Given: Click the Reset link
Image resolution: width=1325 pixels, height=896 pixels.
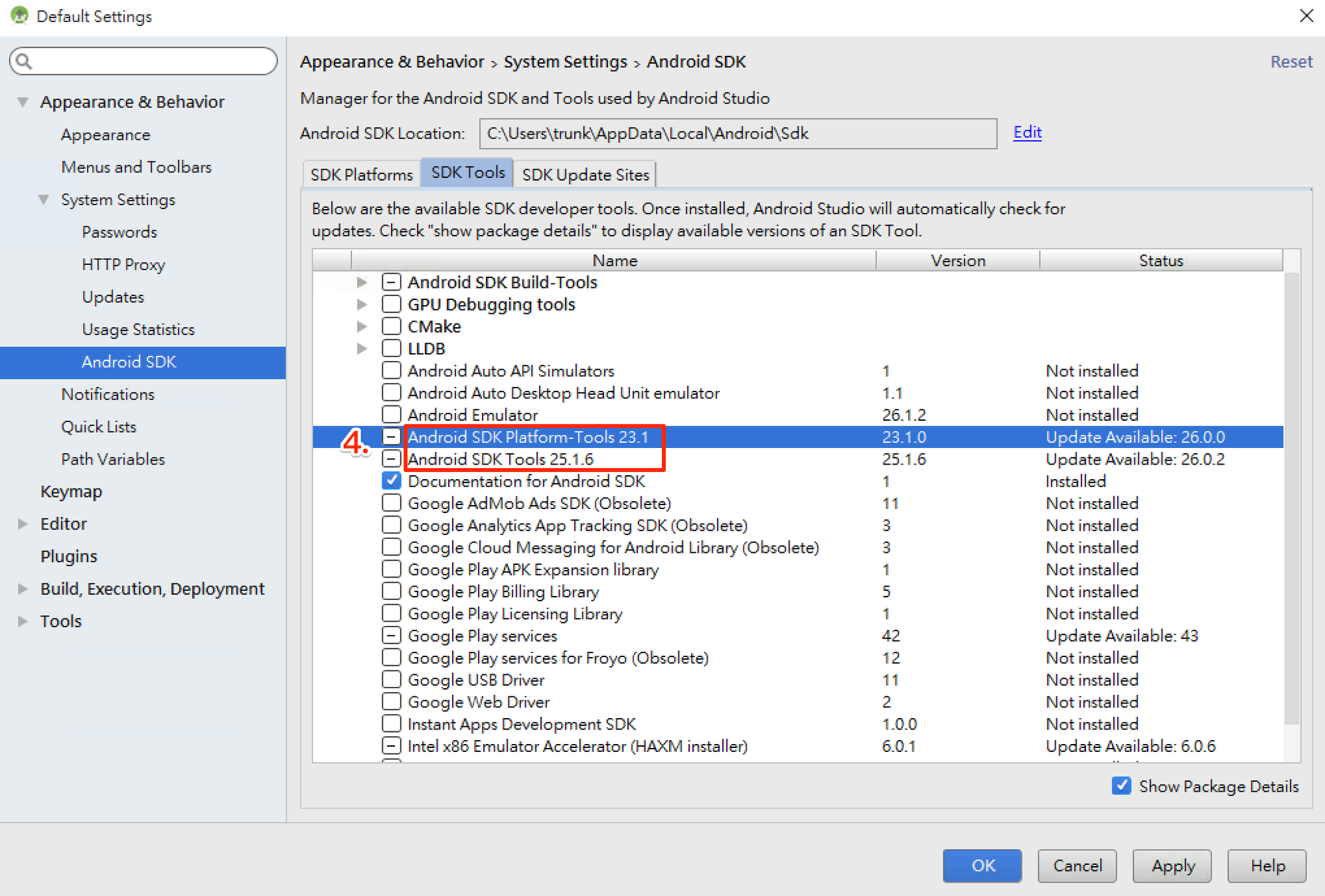Looking at the screenshot, I should pyautogui.click(x=1290, y=62).
